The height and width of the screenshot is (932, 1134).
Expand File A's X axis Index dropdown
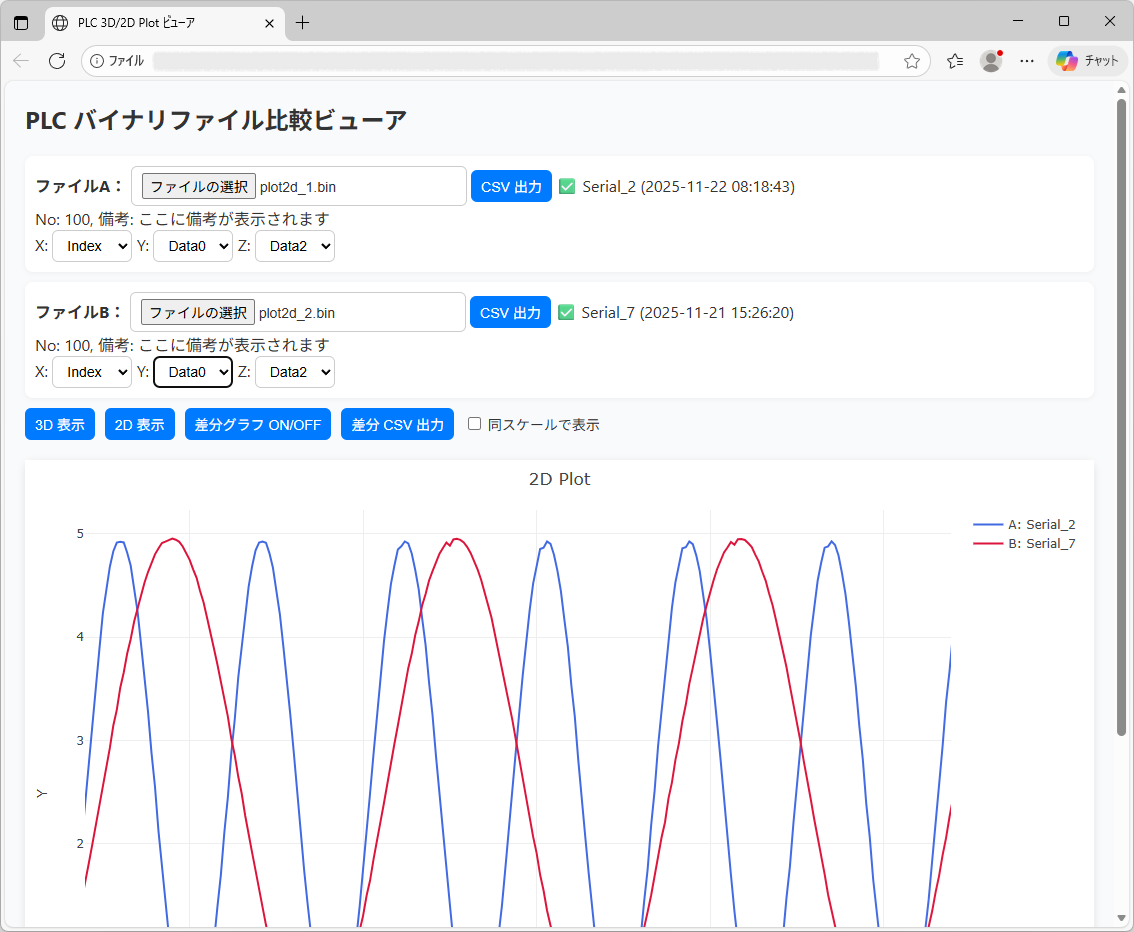tap(92, 246)
